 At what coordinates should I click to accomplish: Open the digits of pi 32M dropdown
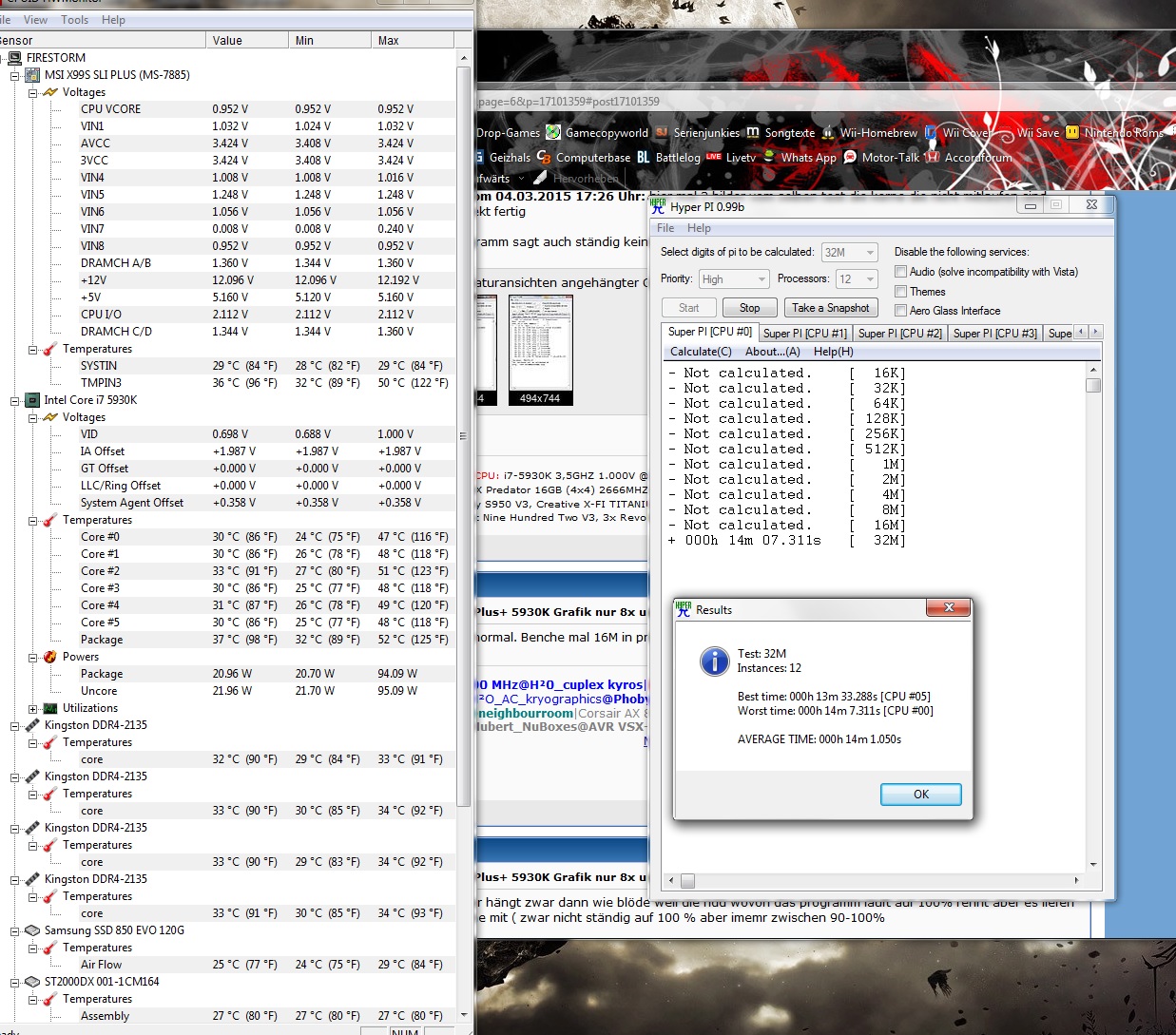click(849, 252)
